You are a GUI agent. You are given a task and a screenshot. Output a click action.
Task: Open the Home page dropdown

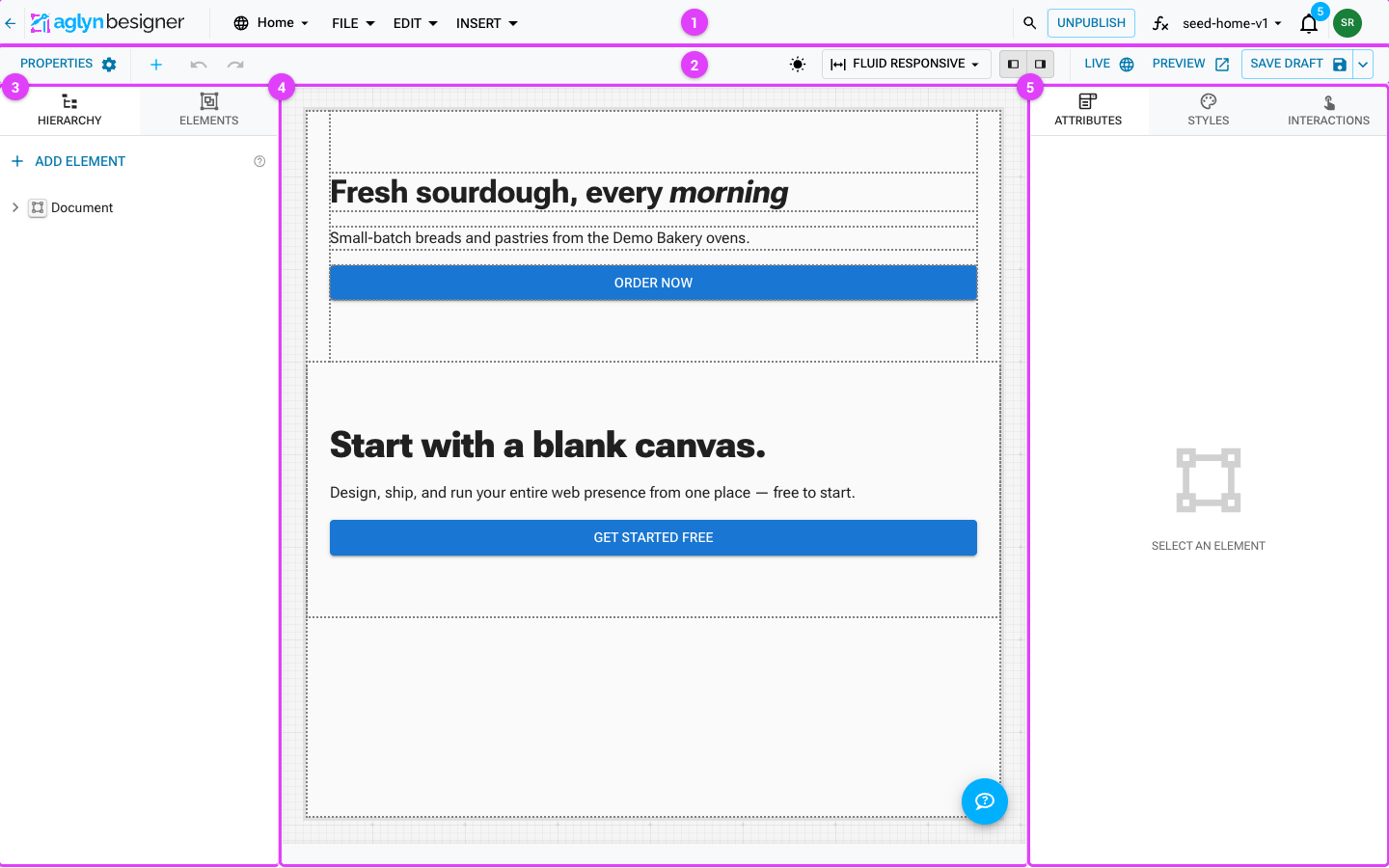(271, 23)
